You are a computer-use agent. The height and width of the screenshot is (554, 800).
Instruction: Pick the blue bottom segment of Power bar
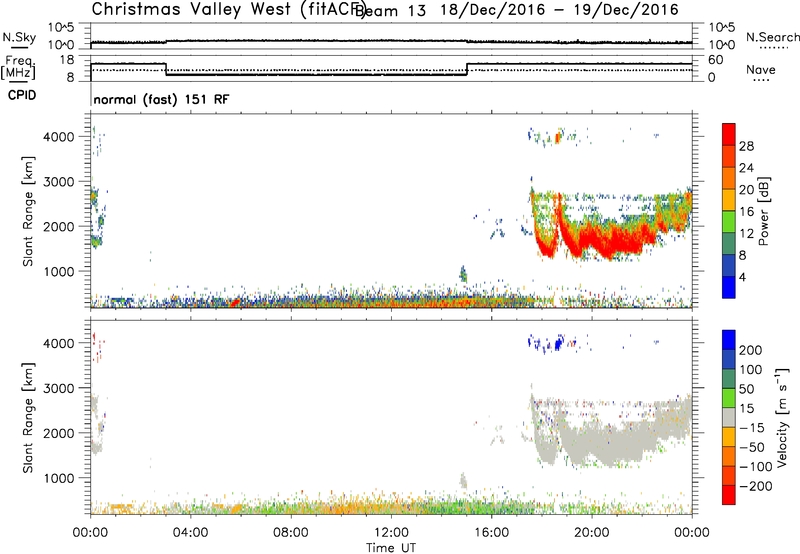click(729, 287)
